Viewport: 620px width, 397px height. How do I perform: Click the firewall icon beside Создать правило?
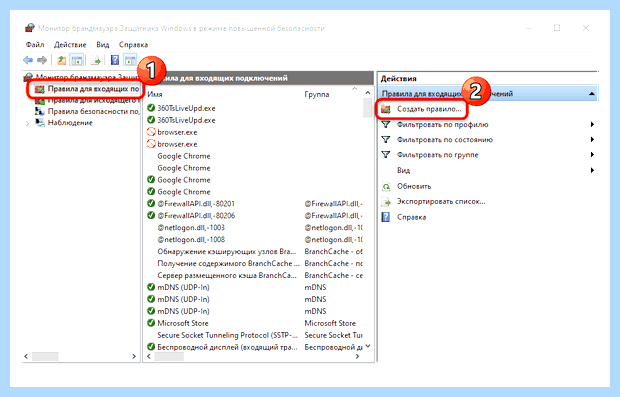click(x=386, y=109)
